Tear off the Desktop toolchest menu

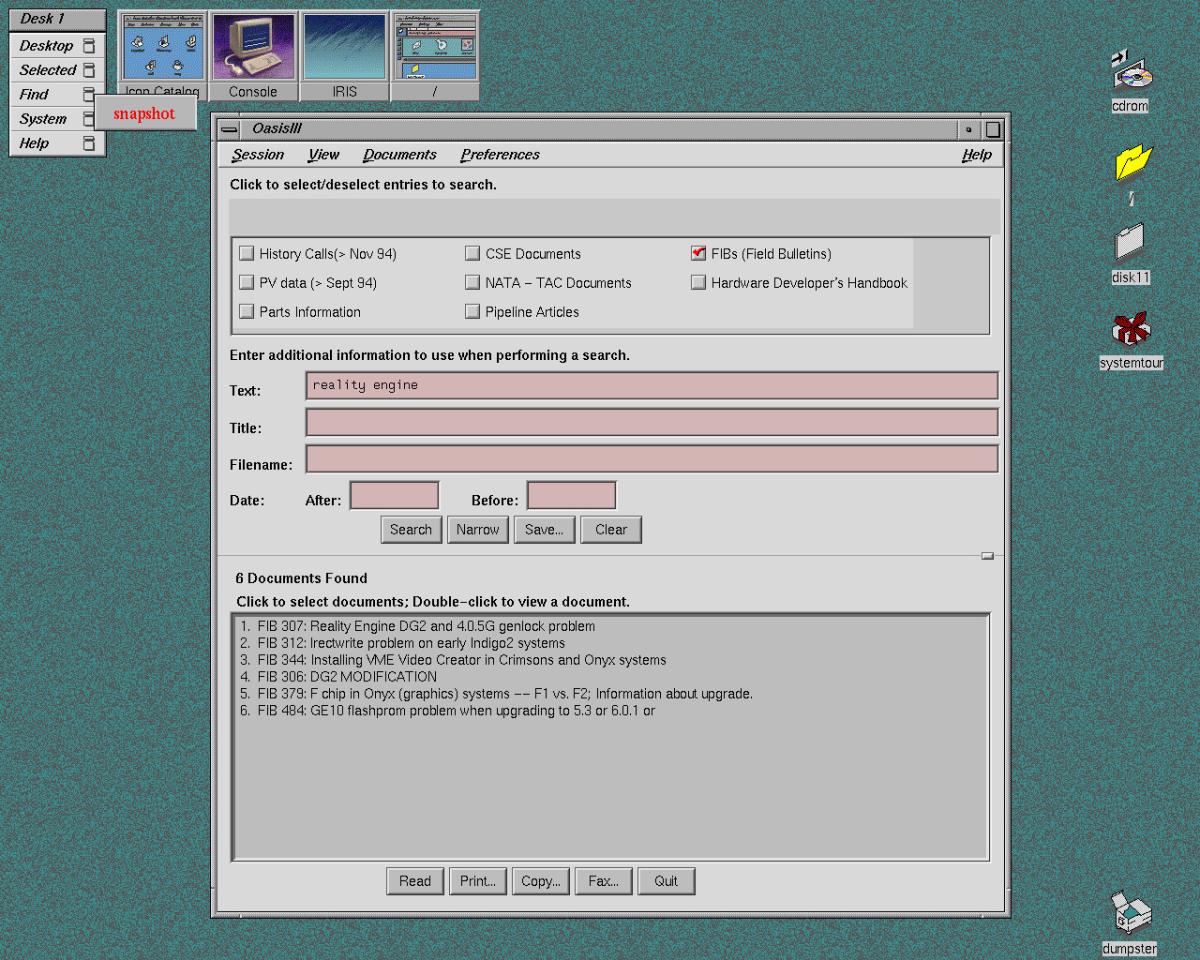(89, 46)
